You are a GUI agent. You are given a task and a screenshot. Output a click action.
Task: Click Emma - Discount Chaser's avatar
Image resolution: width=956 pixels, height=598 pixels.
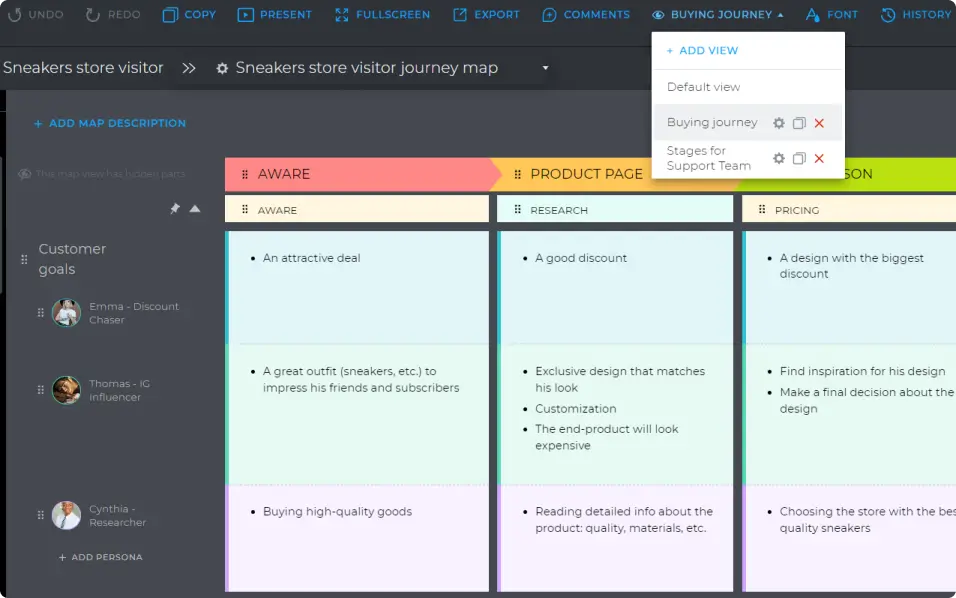66,312
